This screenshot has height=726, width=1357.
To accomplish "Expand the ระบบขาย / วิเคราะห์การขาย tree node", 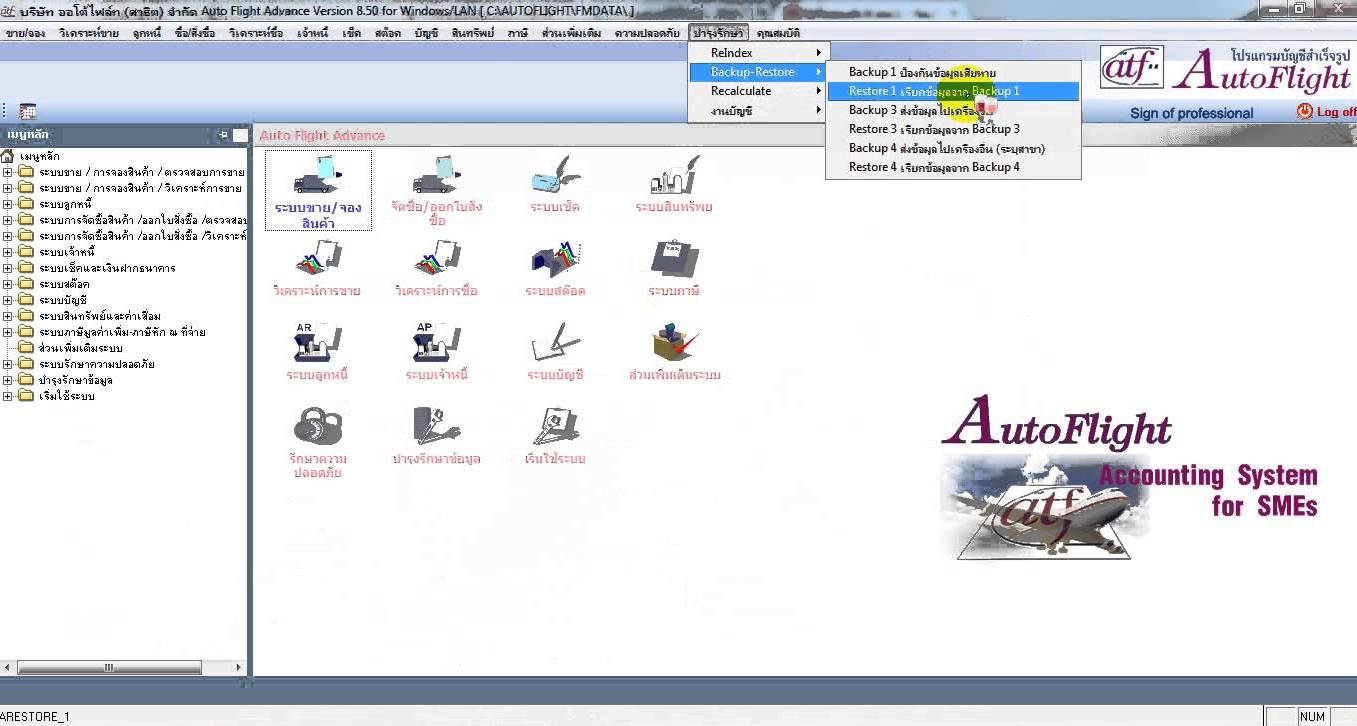I will [x=8, y=188].
